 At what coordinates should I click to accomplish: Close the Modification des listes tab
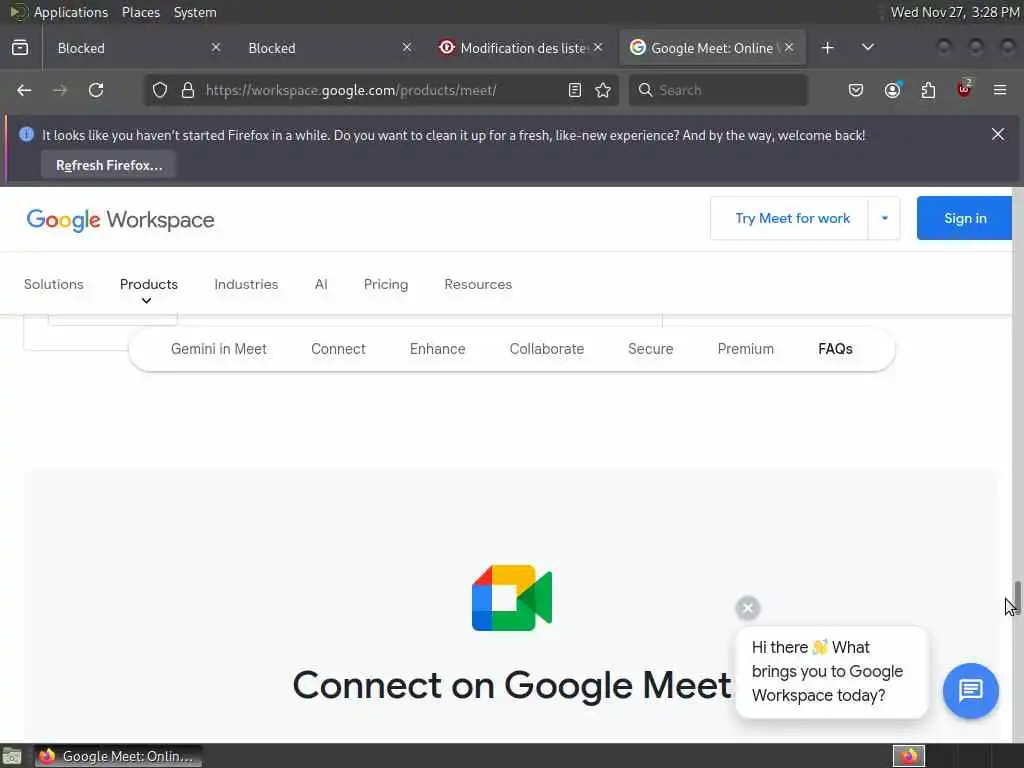click(598, 47)
